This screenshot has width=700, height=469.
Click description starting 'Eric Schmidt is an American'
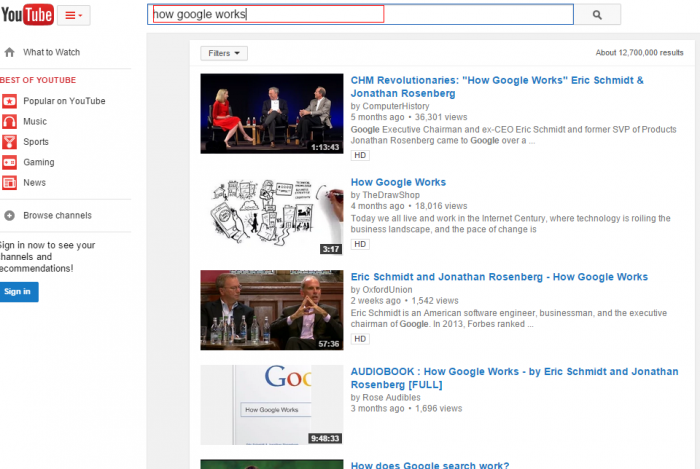point(508,318)
